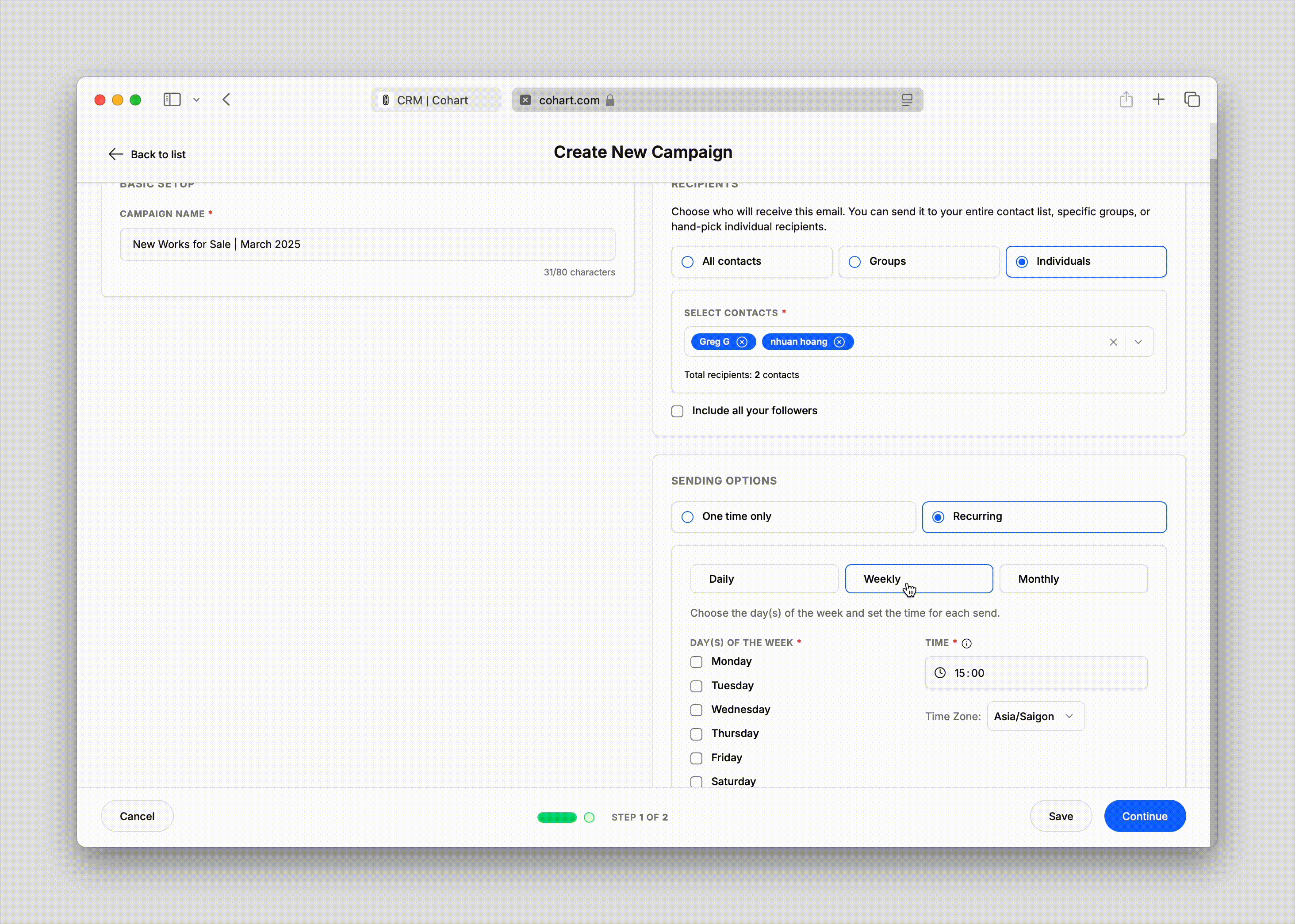
Task: Go back with the browser back arrow
Action: pos(226,99)
